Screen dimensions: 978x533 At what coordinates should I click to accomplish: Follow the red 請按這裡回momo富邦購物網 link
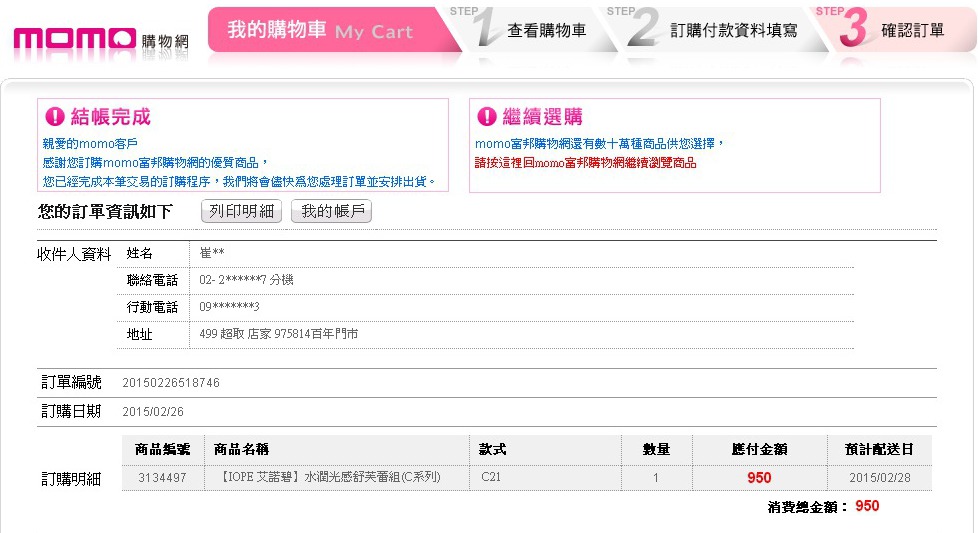tap(585, 163)
